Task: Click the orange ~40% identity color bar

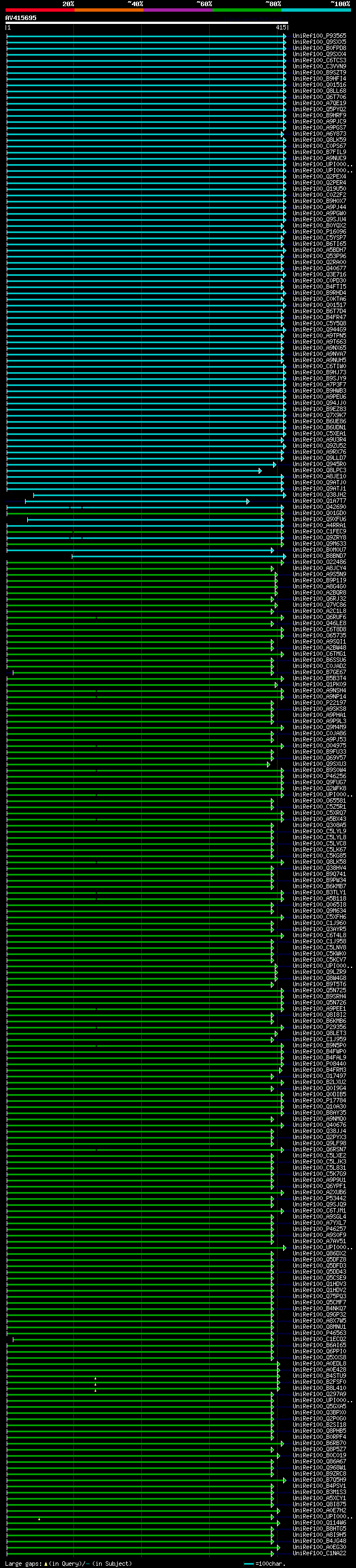Action: tap(109, 11)
